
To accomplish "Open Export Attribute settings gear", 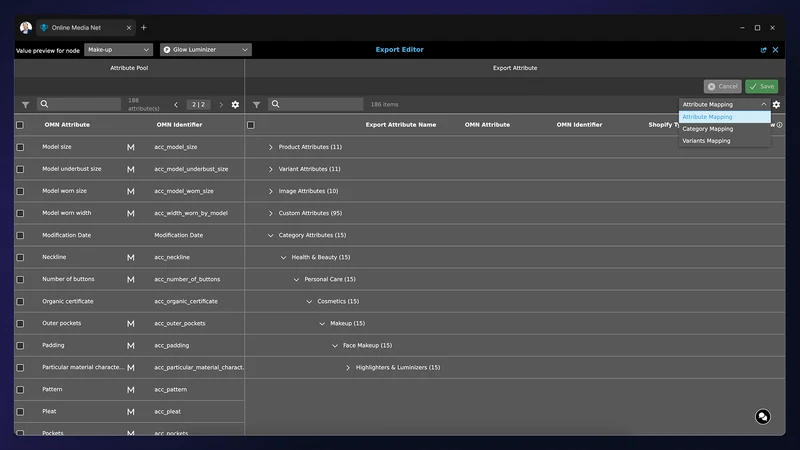I will 776,105.
